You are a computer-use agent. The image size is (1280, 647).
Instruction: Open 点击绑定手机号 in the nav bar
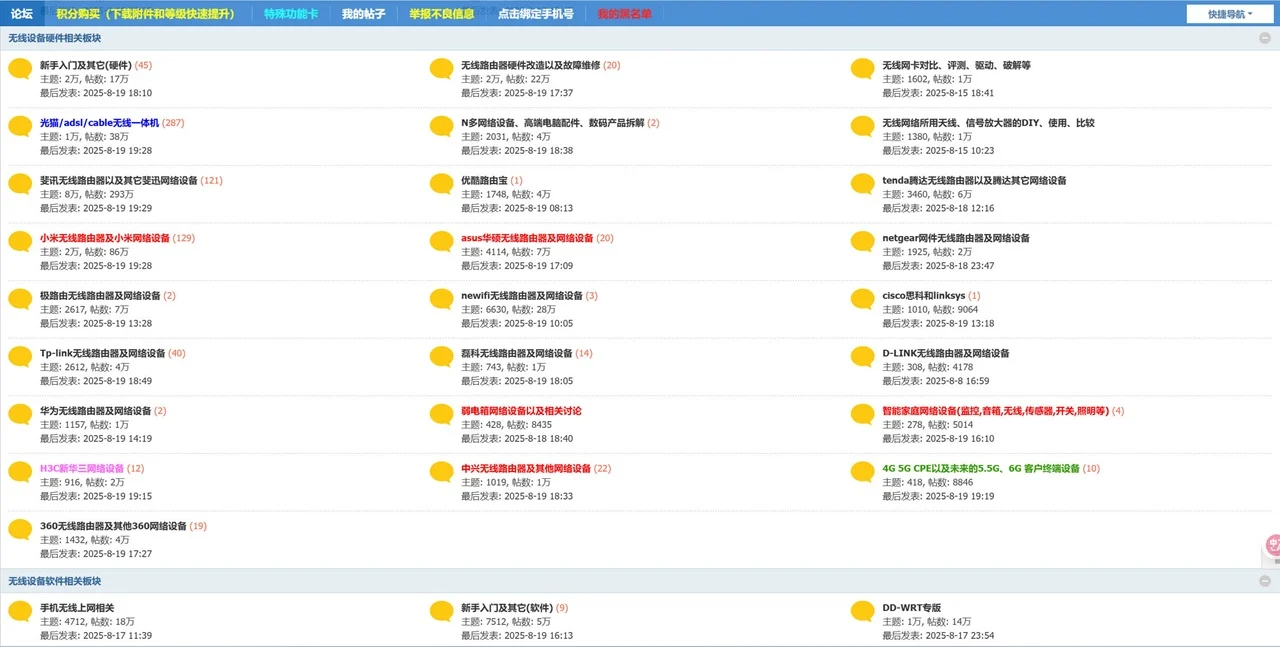coord(536,14)
